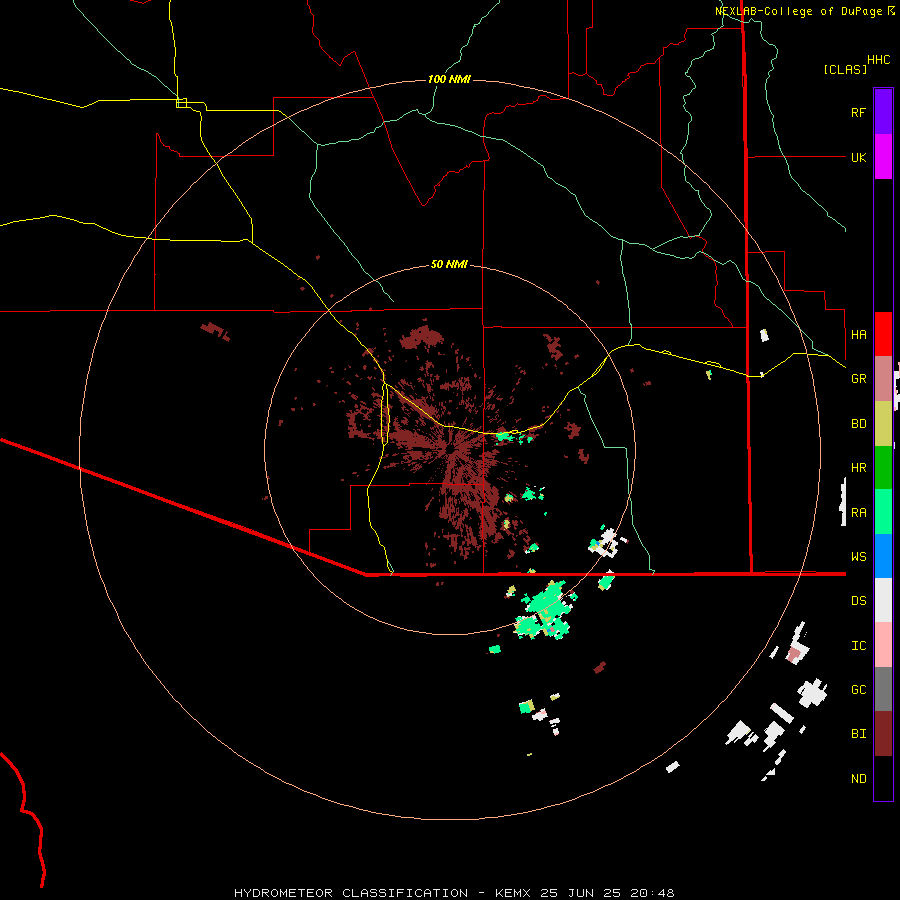Click the RA legend label
The image size is (900, 900).
858,513
